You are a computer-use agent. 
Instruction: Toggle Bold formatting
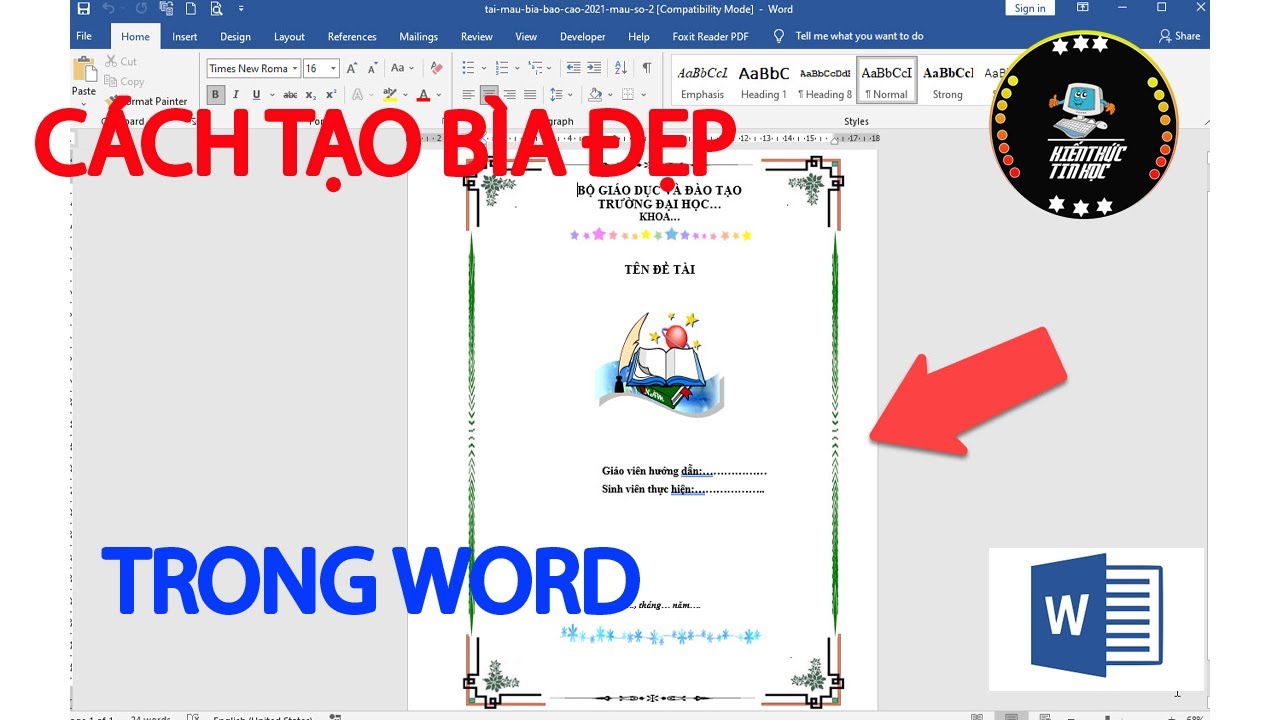click(215, 95)
